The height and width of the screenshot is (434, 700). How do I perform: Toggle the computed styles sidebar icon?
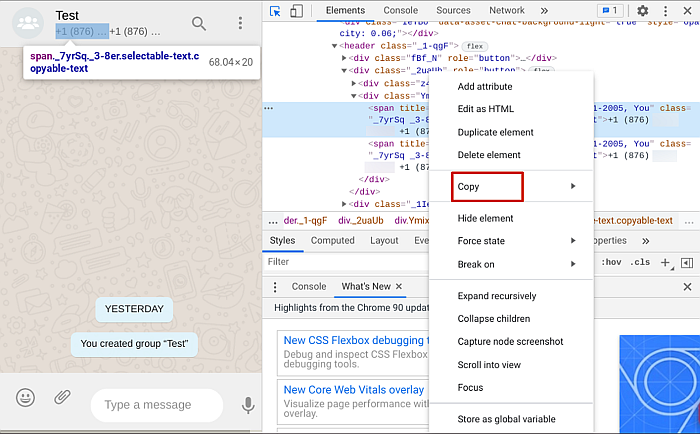[687, 263]
